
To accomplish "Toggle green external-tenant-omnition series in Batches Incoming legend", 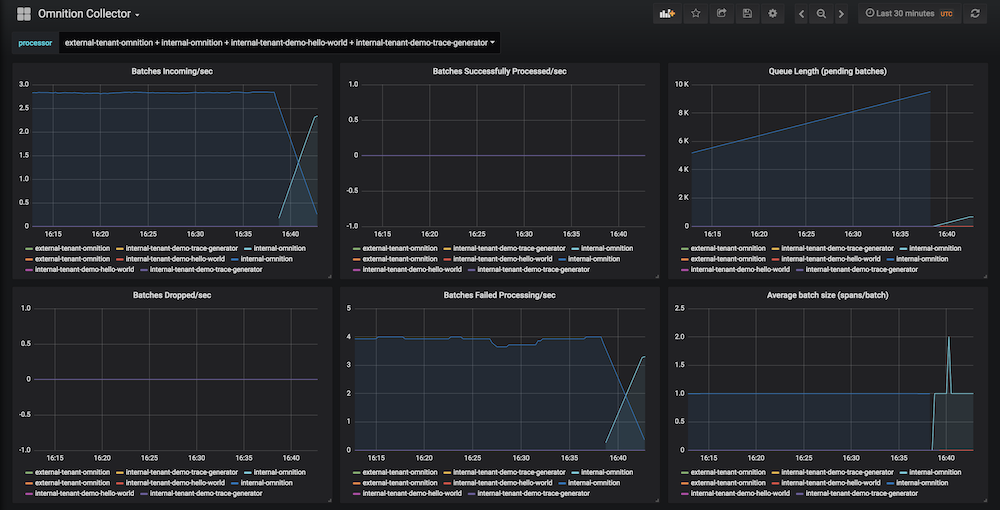I will pos(72,248).
